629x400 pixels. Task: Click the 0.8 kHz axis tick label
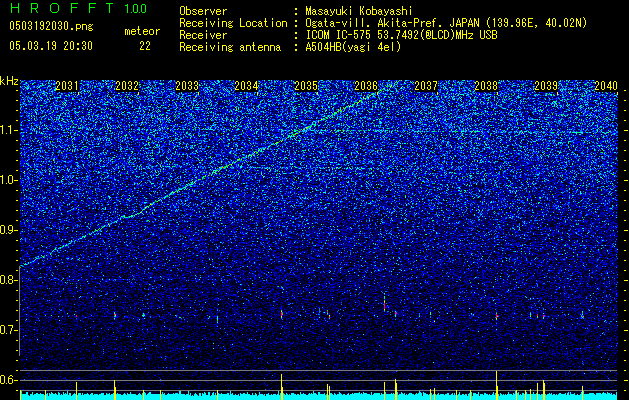[9, 280]
